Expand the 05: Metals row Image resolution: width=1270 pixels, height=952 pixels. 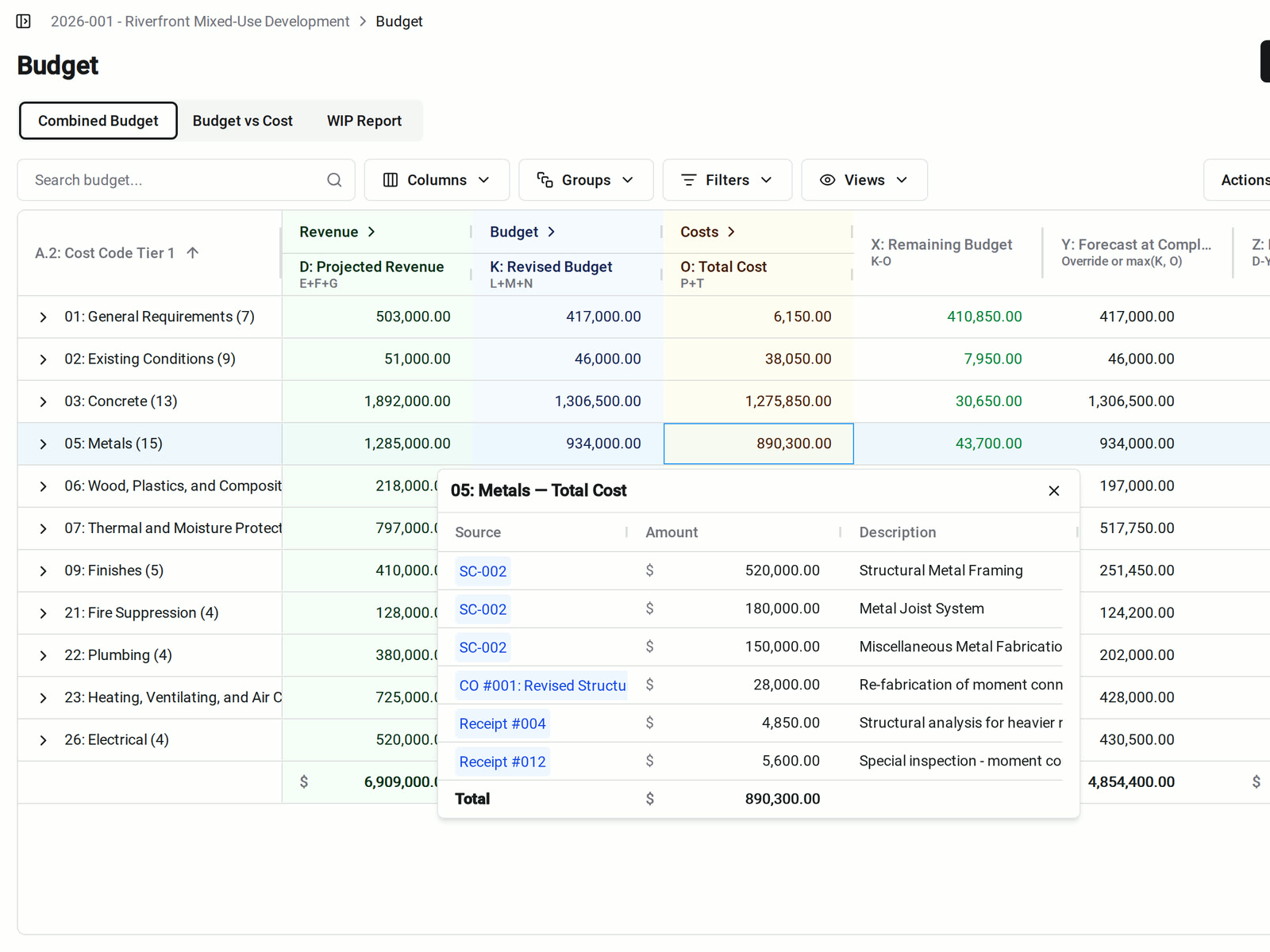click(x=43, y=444)
